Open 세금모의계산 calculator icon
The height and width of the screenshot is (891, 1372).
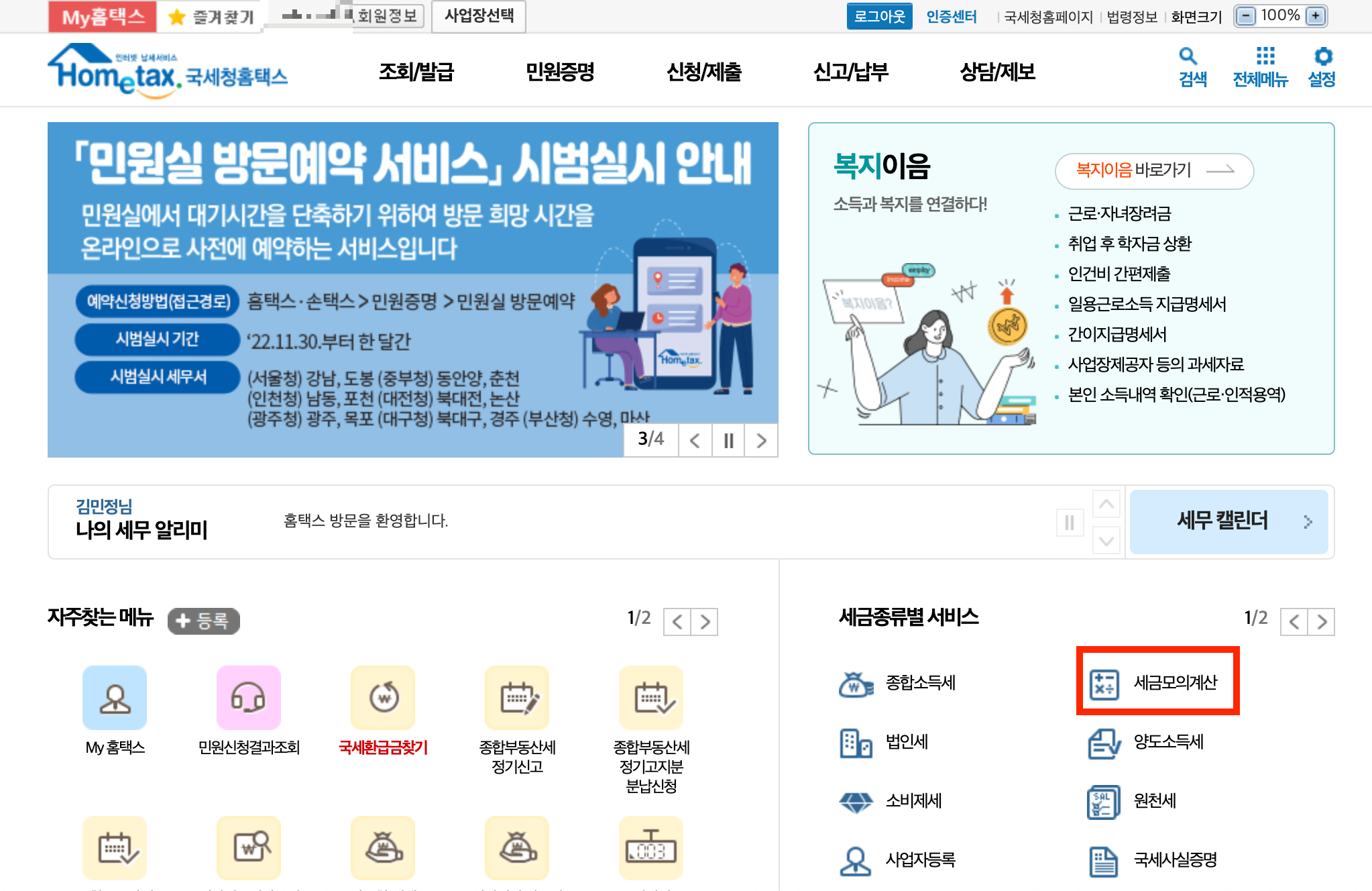click(x=1104, y=684)
